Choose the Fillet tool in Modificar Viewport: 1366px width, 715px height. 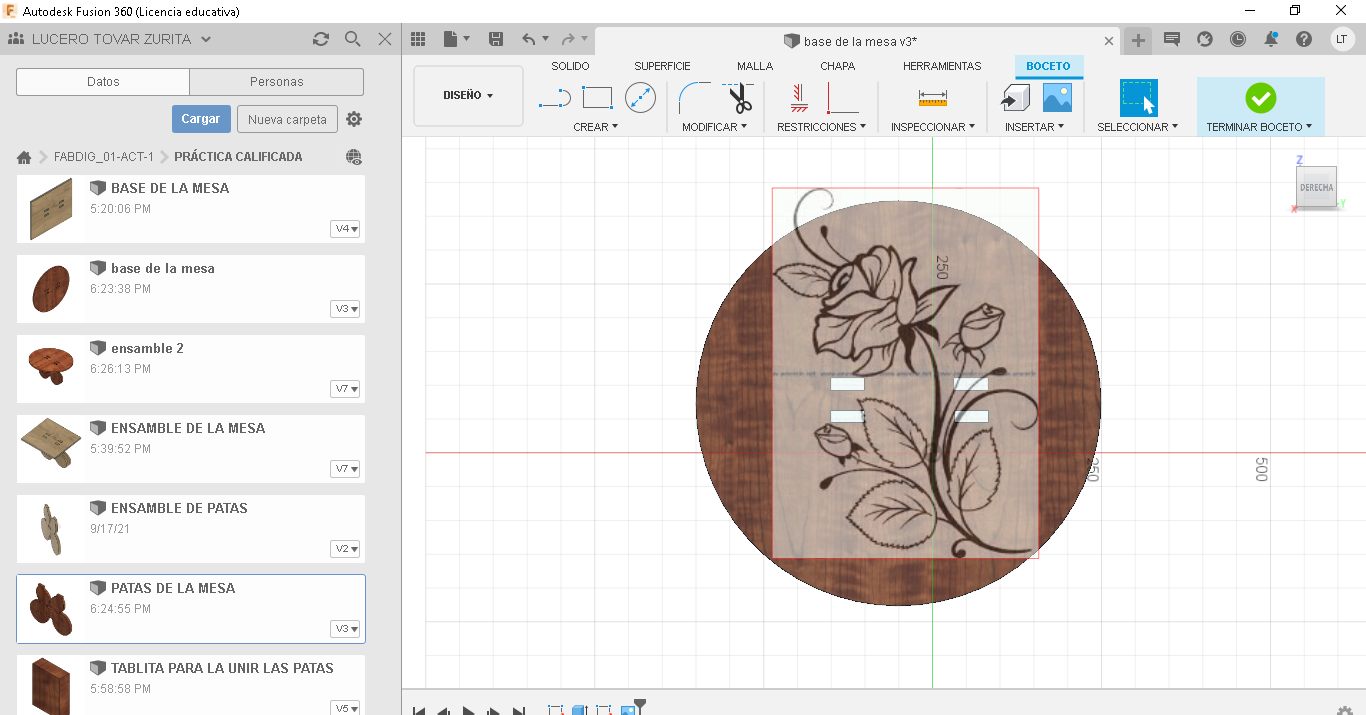(x=694, y=98)
